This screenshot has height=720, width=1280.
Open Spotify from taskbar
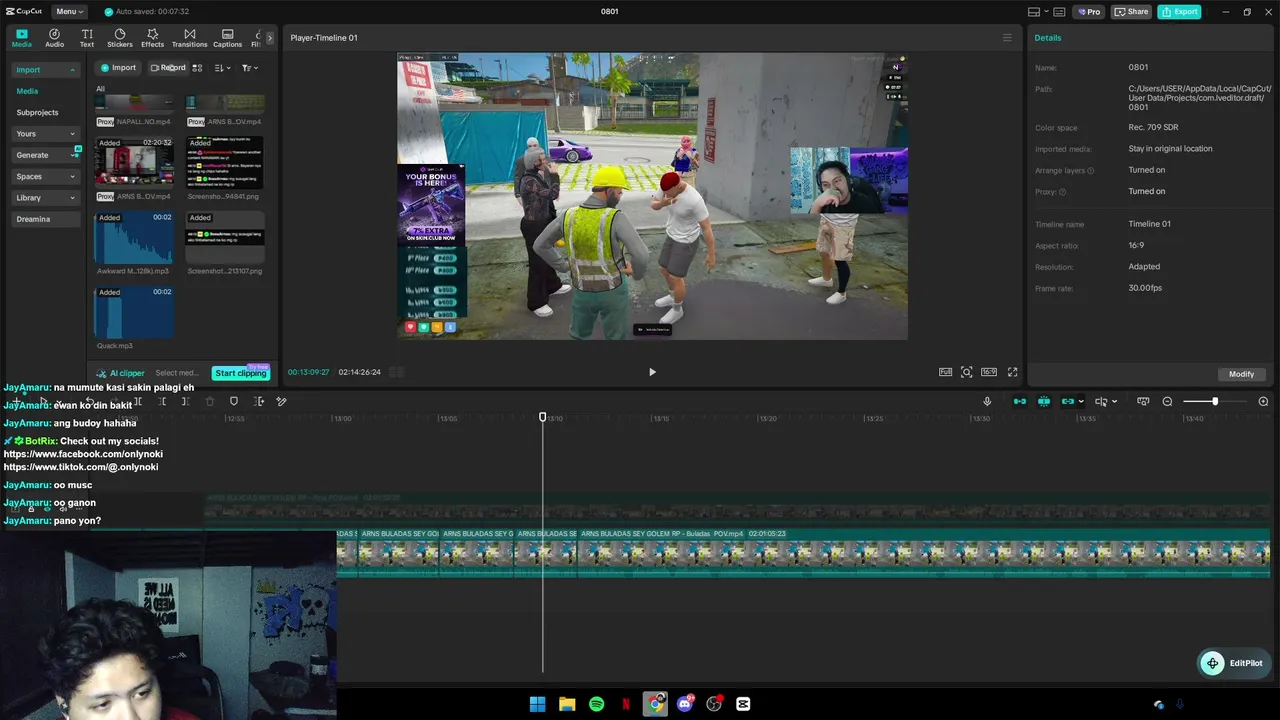[596, 704]
